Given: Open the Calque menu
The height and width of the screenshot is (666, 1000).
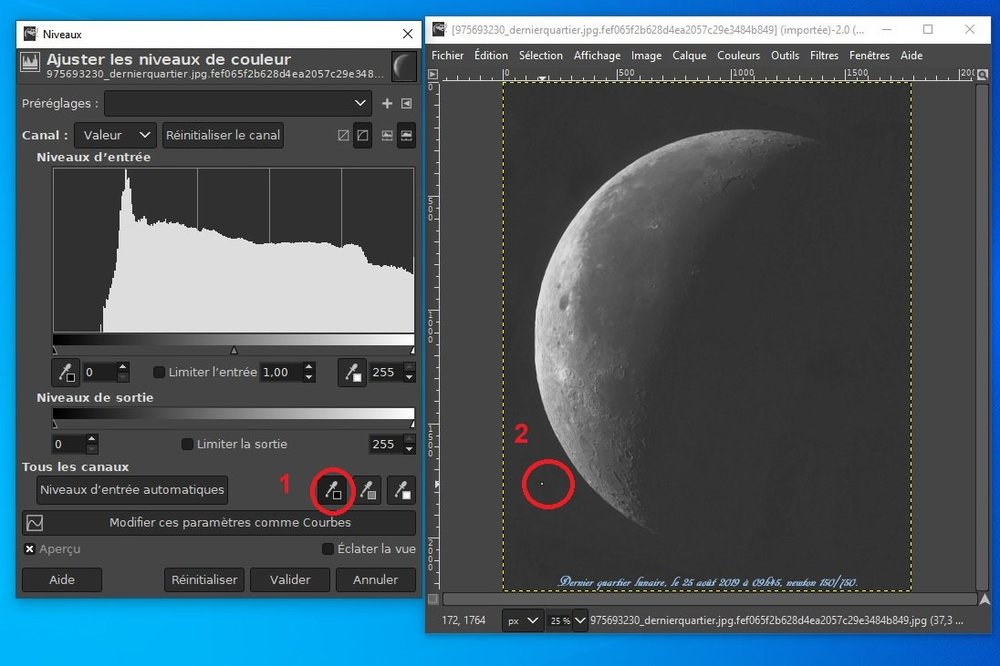Looking at the screenshot, I should pyautogui.click(x=689, y=56).
